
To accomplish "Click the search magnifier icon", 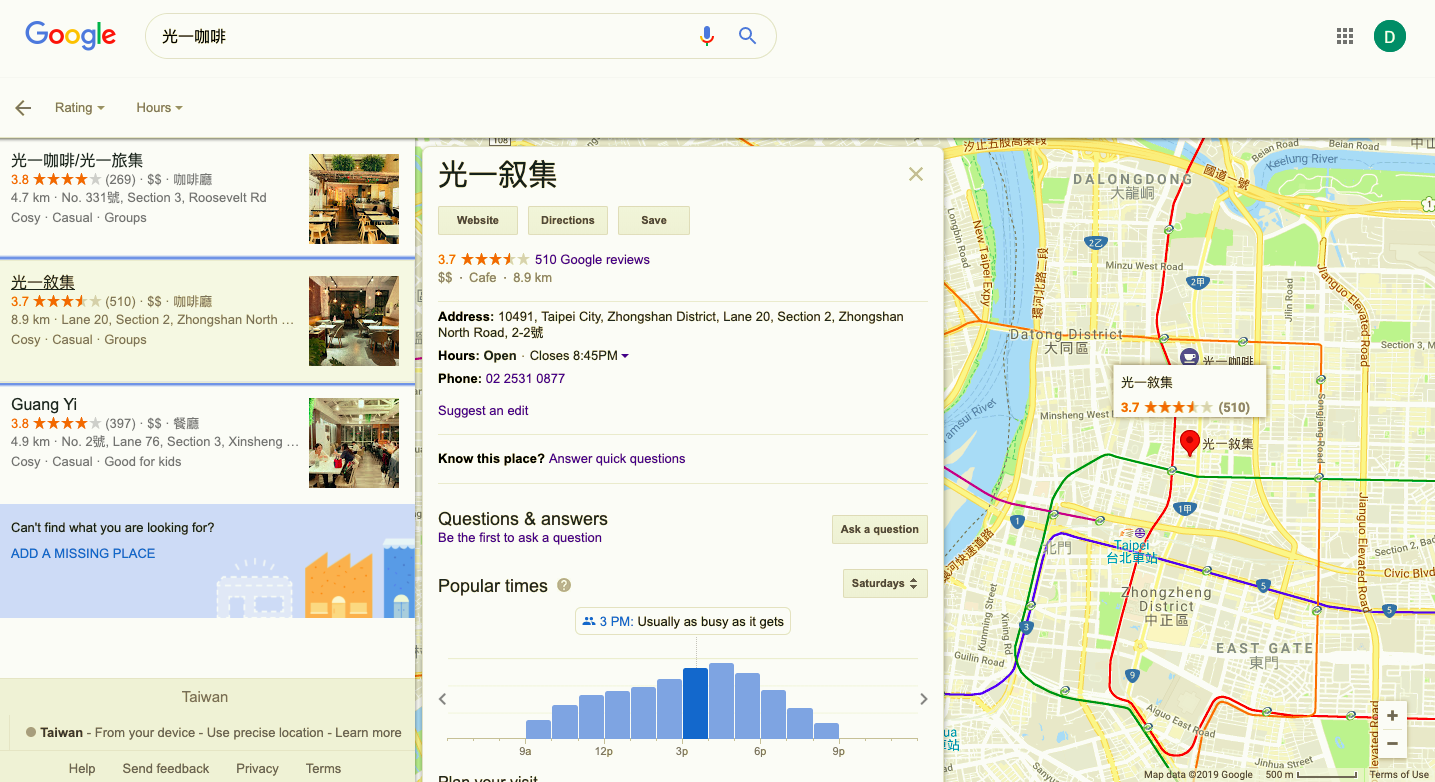I will tap(747, 36).
